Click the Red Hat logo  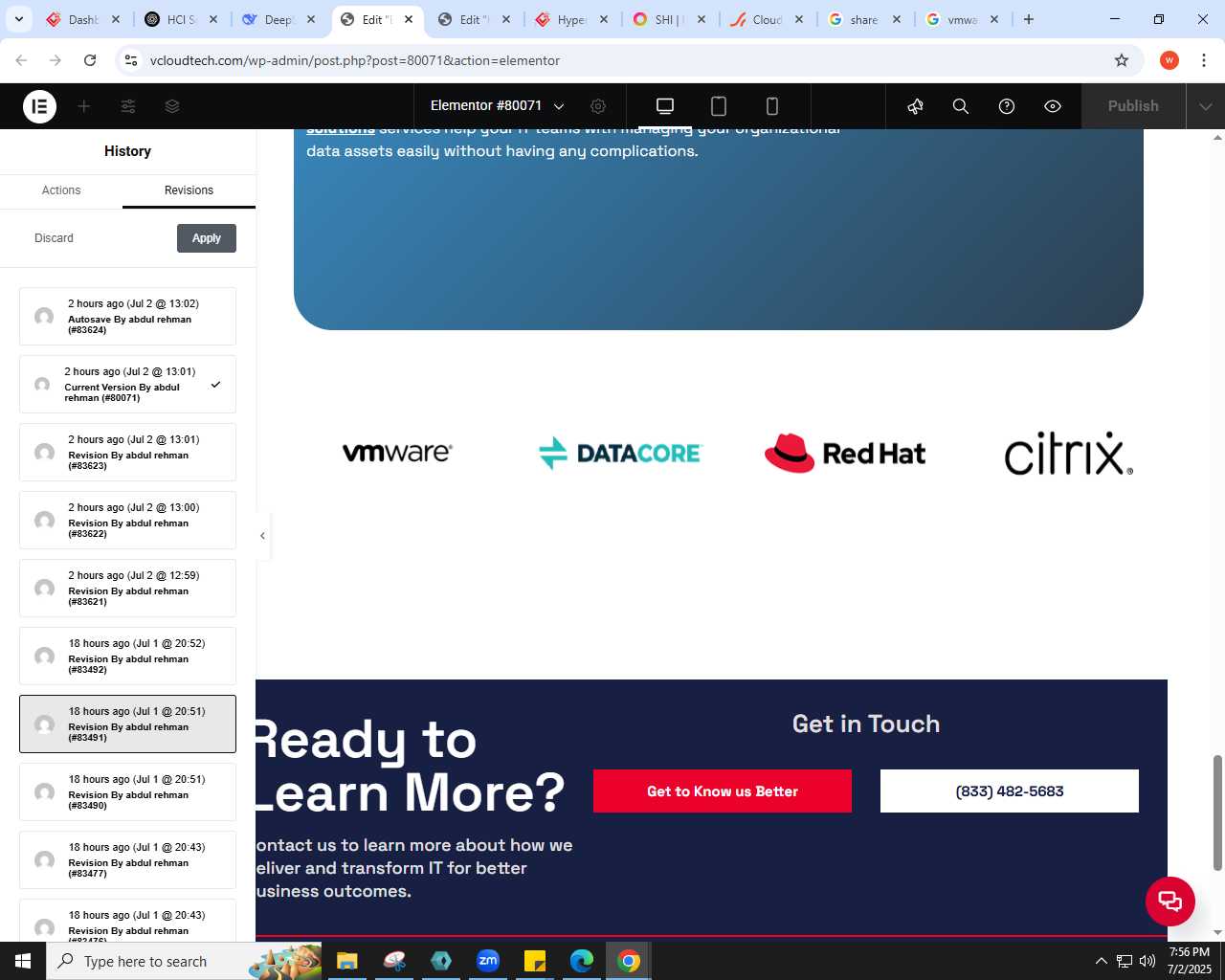point(845,453)
